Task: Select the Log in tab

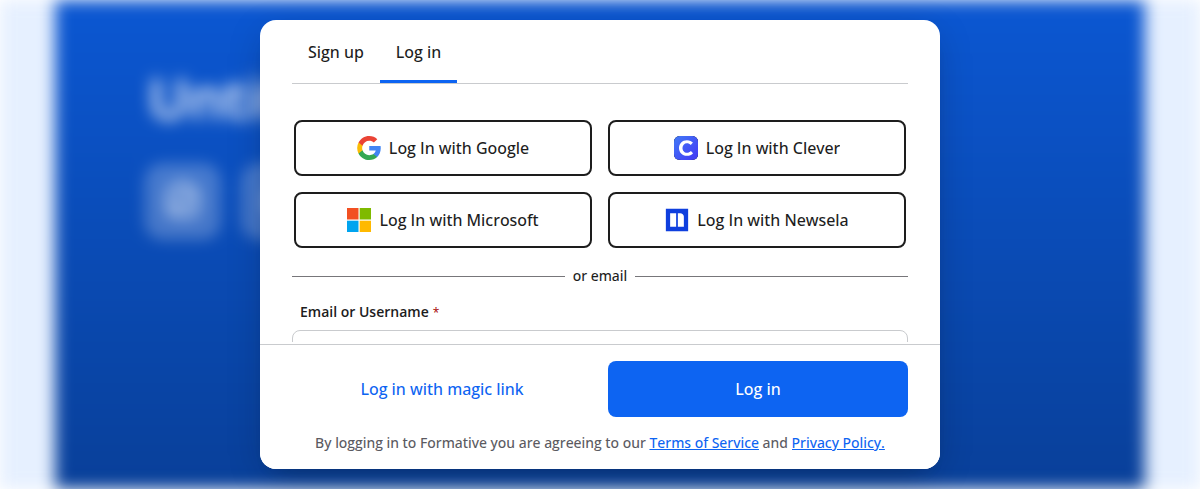Action: (x=418, y=52)
